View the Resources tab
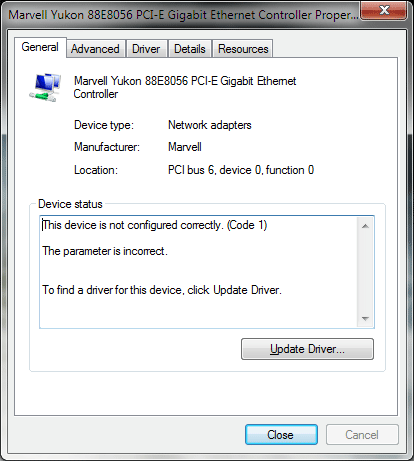Screen dimensions: 414x461 pyautogui.click(x=243, y=49)
